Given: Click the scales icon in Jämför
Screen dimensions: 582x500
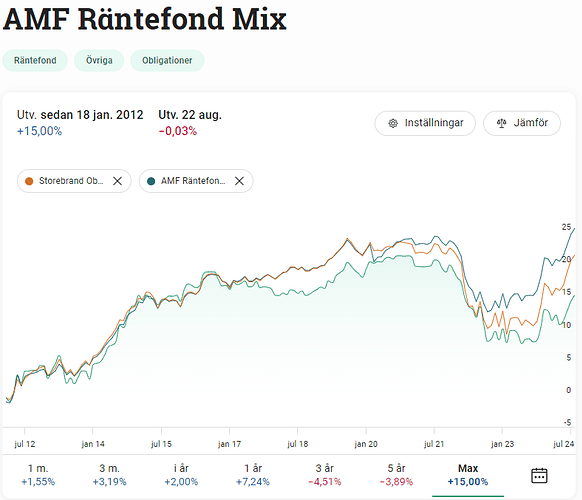Looking at the screenshot, I should tap(501, 123).
